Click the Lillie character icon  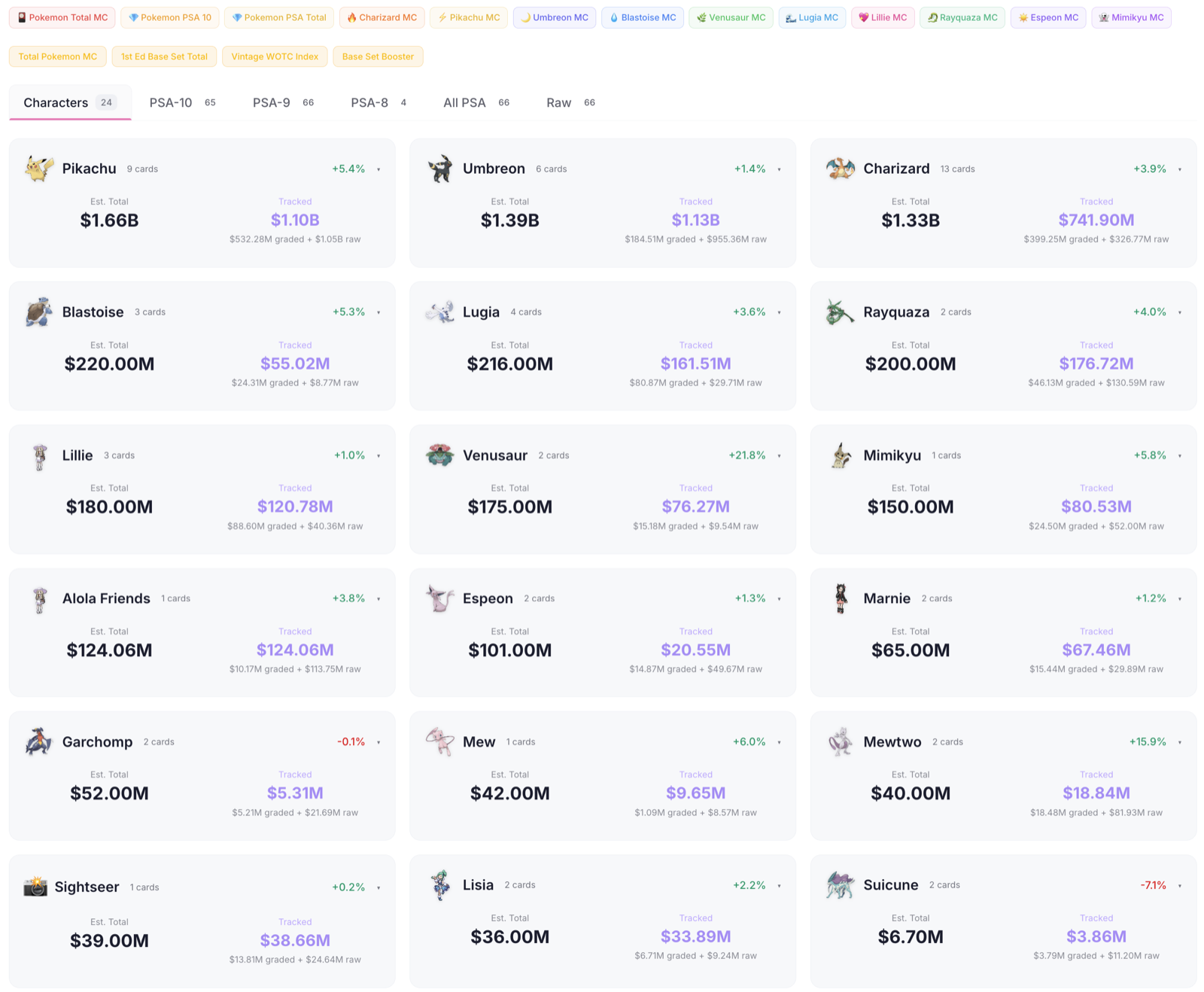(x=39, y=455)
